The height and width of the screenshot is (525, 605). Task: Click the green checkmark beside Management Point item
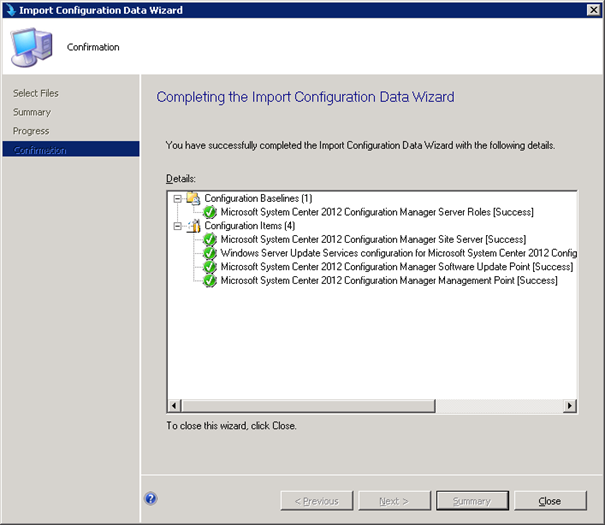coord(210,280)
